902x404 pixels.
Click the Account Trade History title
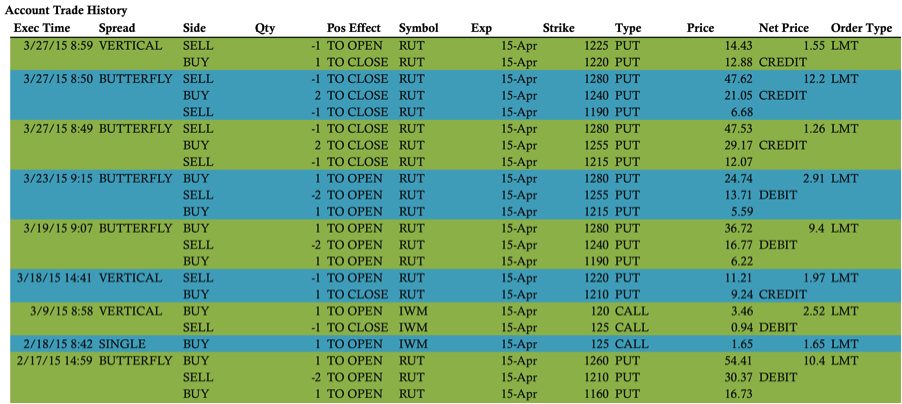(66, 11)
